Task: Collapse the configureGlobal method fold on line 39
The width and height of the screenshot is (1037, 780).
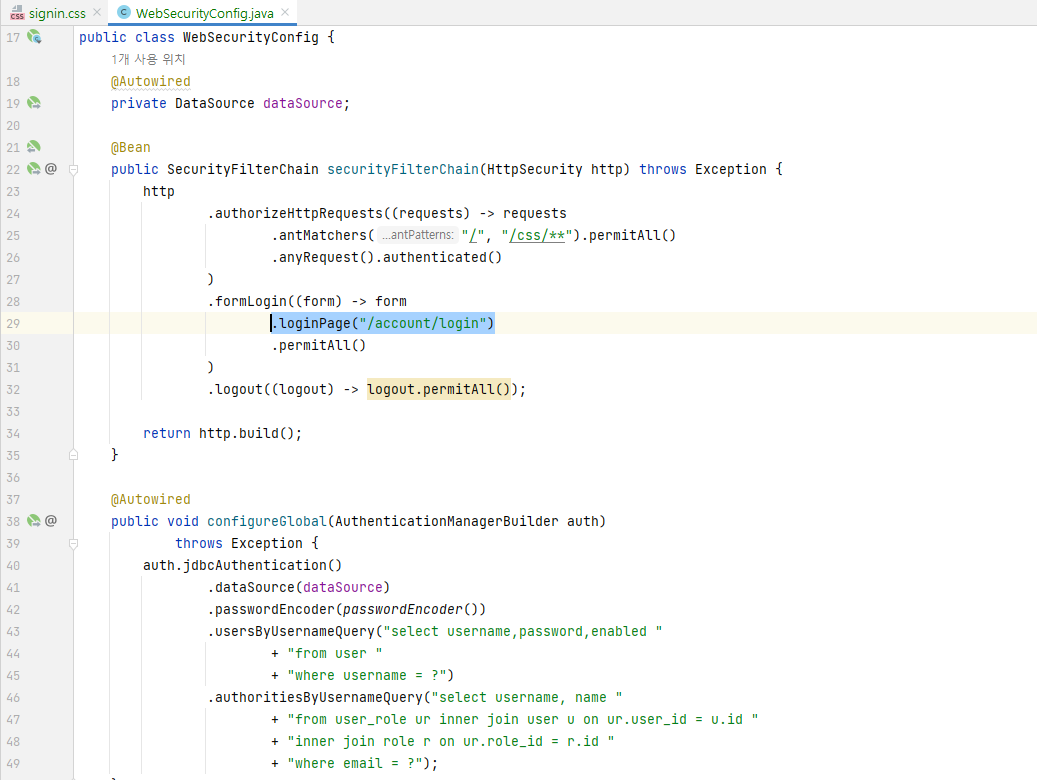Action: [x=73, y=544]
